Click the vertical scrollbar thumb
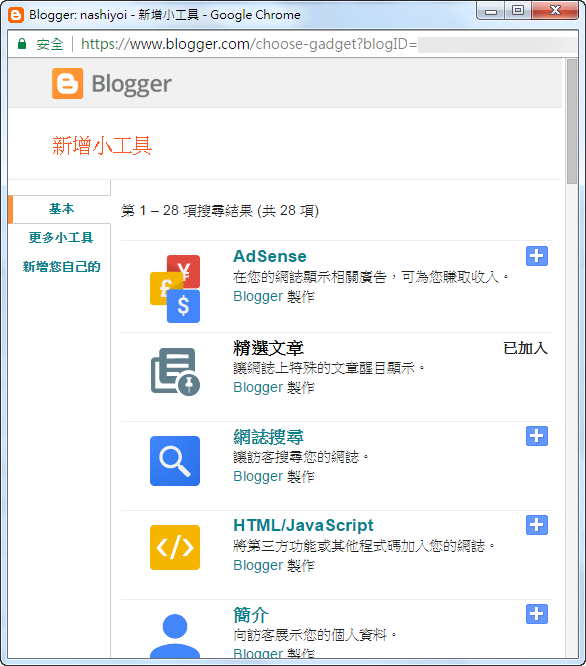Screen dimensions: 586x666 pyautogui.click(x=572, y=121)
